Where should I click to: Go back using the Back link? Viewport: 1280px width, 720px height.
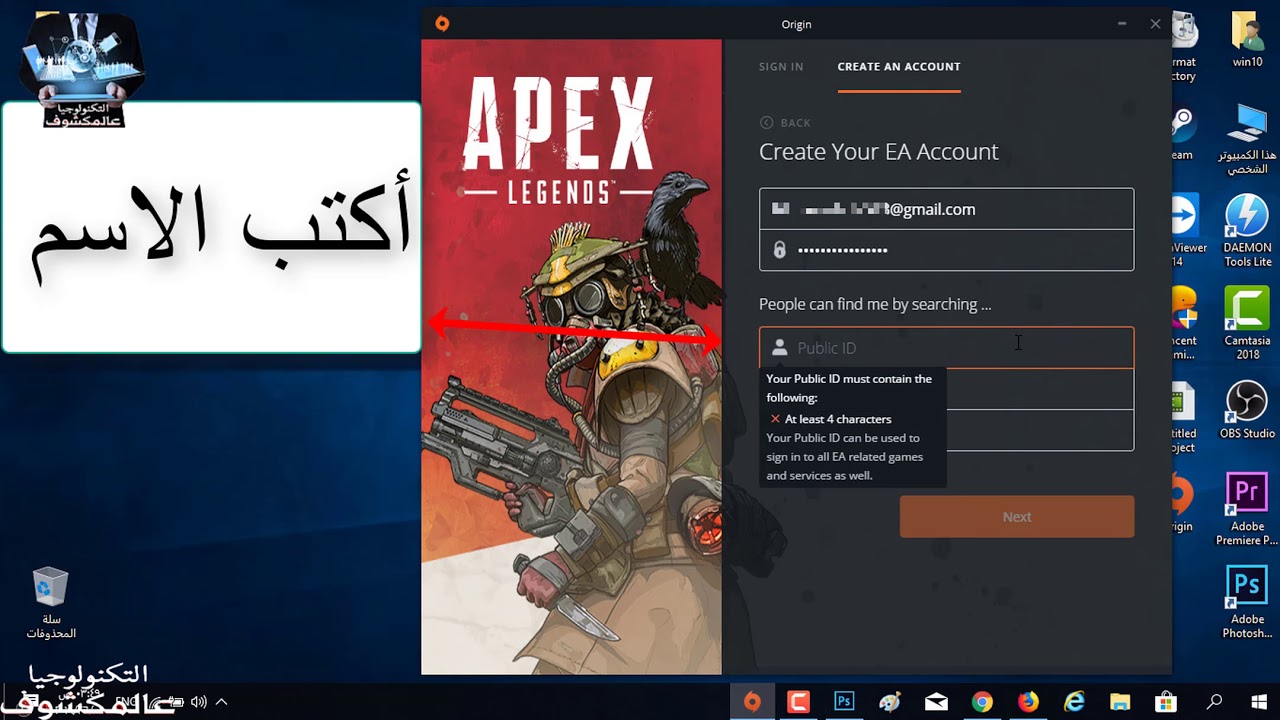pos(785,123)
